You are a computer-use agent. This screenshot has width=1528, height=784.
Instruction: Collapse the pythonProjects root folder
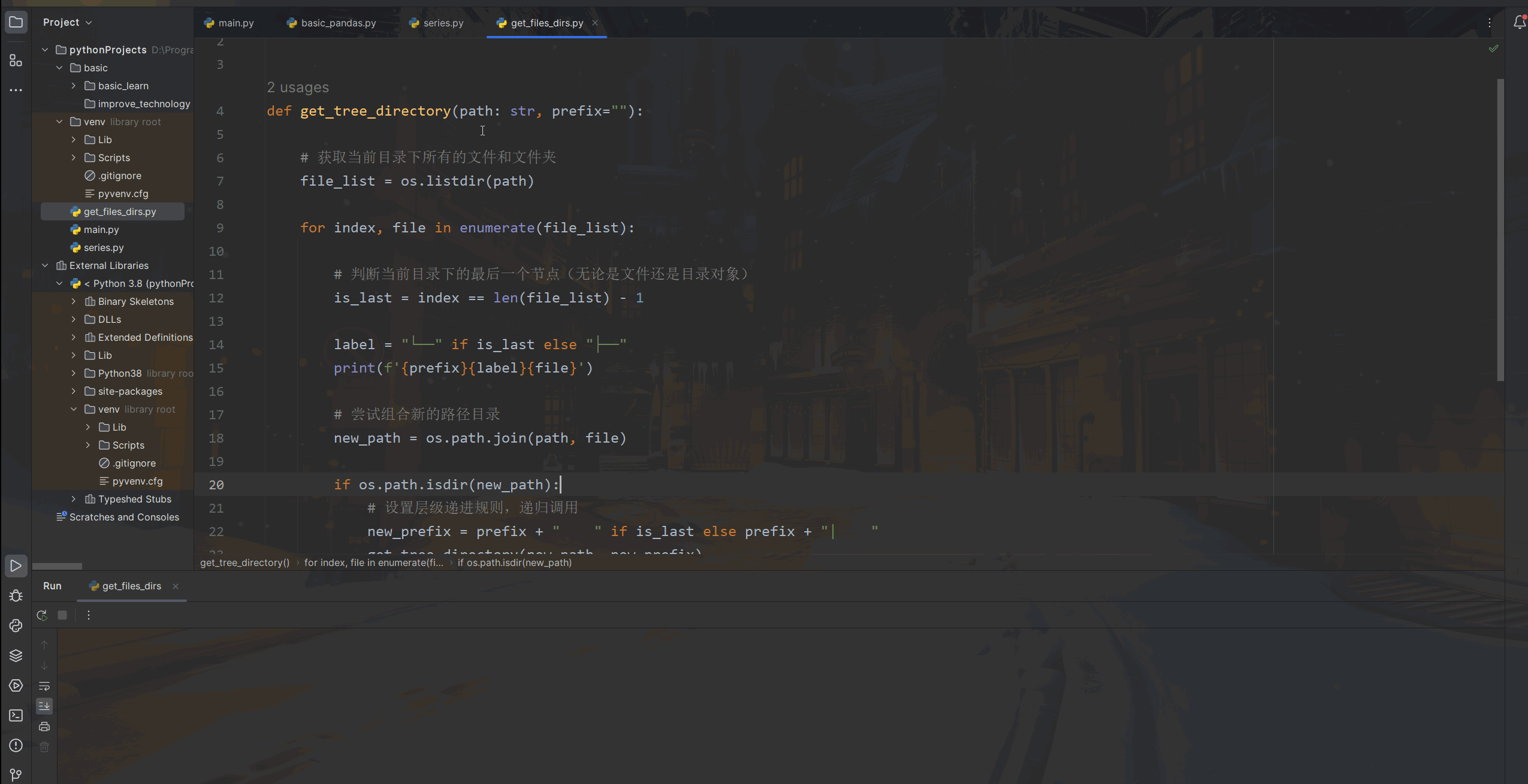coord(45,50)
